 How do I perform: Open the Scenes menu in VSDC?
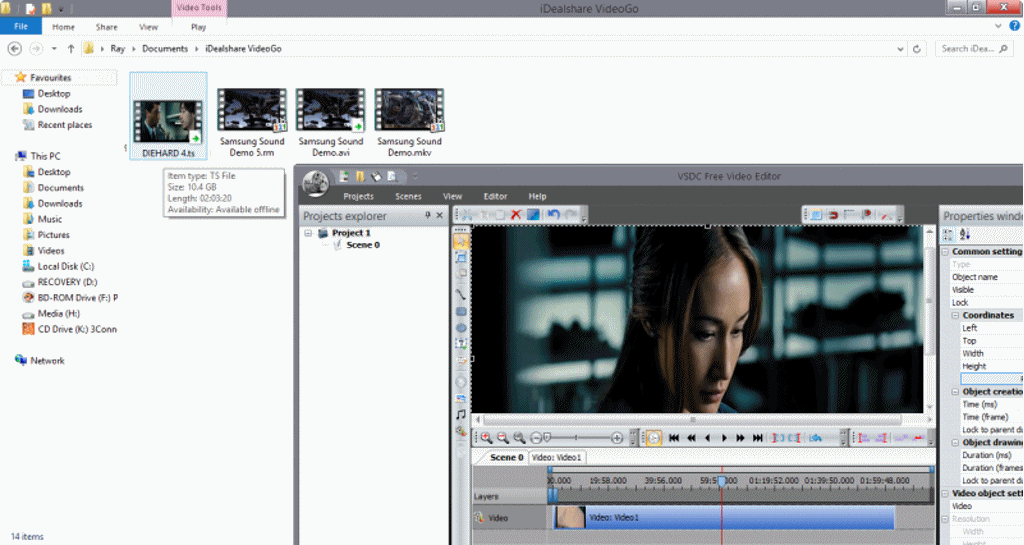click(x=408, y=196)
